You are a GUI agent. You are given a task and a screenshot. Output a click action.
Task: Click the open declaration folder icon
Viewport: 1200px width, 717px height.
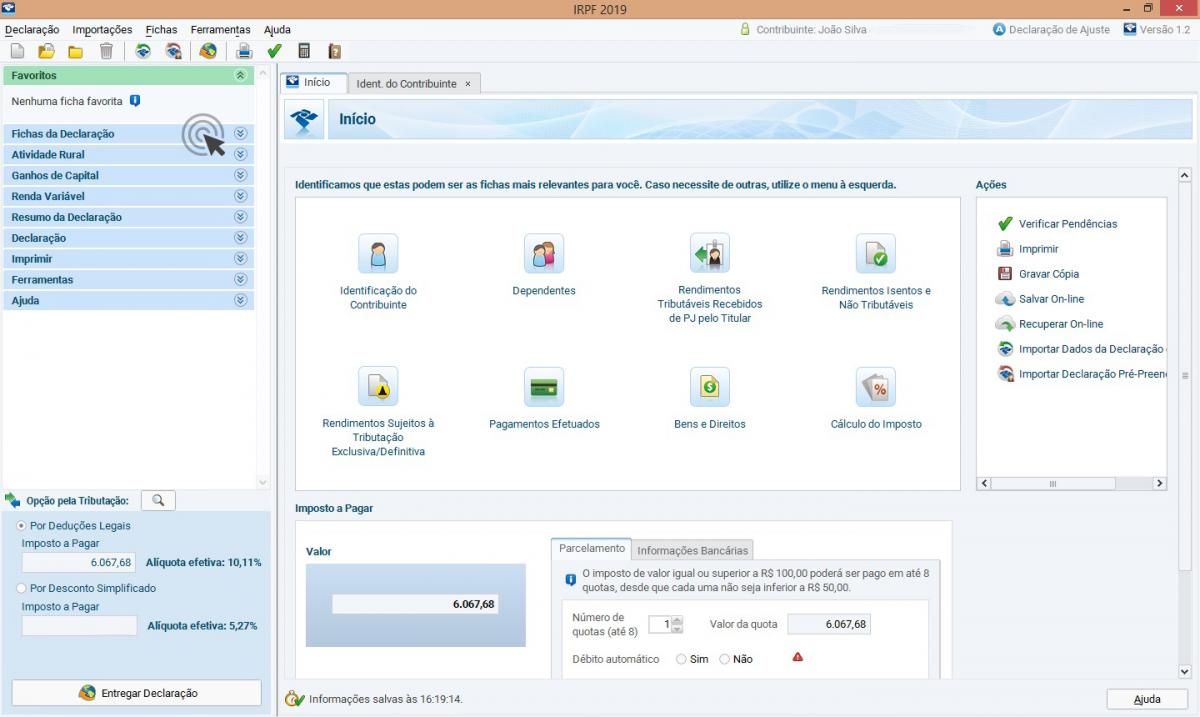click(x=46, y=51)
